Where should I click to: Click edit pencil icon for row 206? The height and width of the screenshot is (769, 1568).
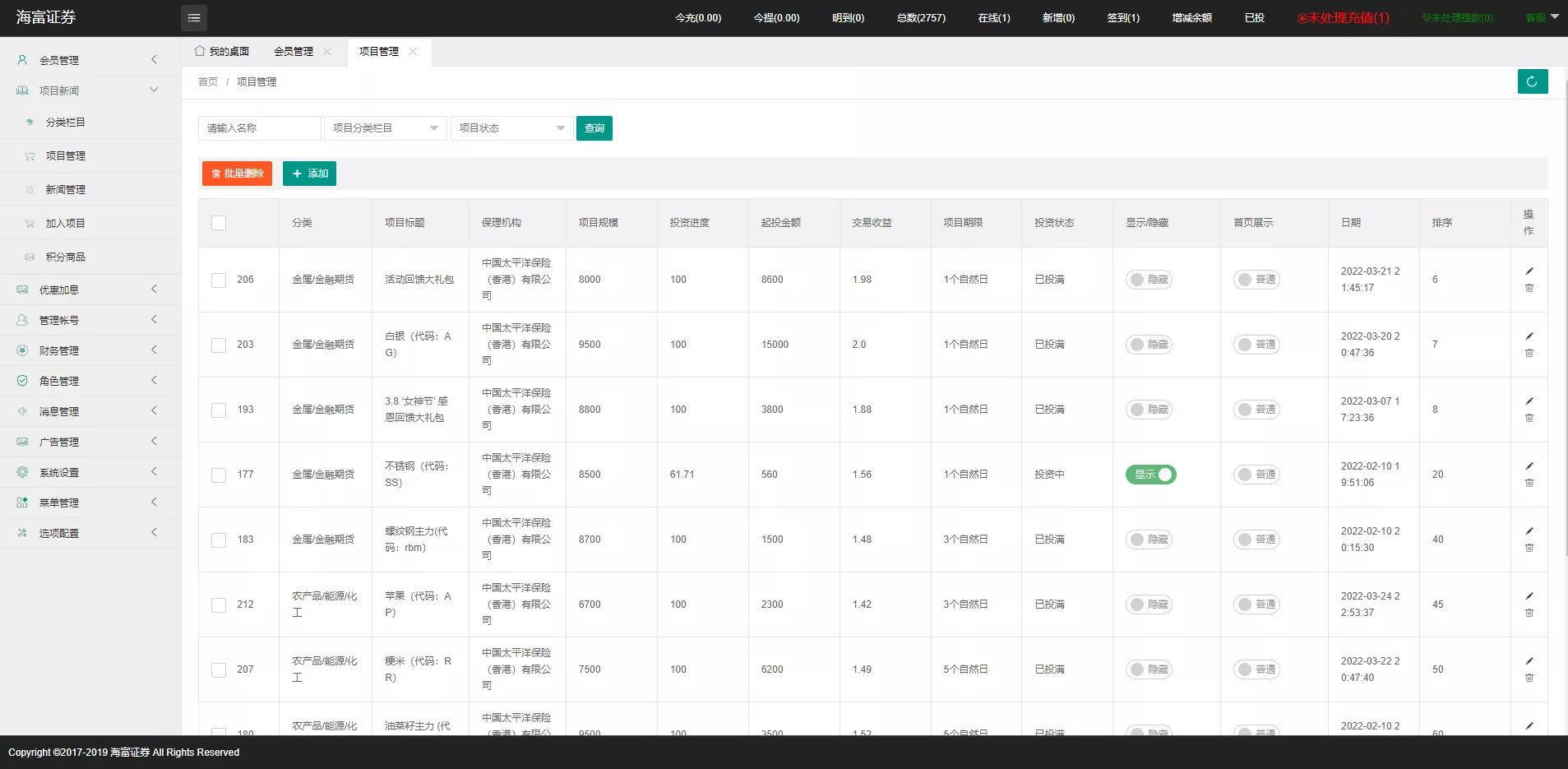(x=1529, y=271)
